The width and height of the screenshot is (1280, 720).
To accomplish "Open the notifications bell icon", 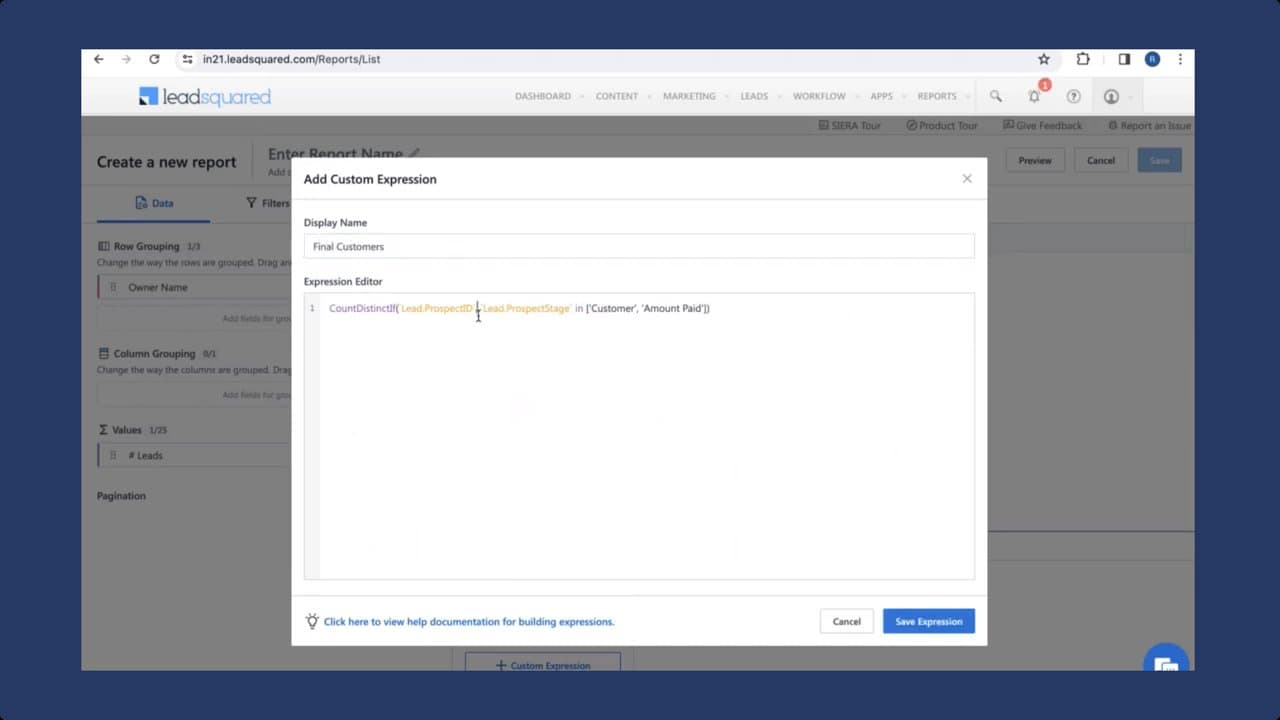I will tap(1034, 97).
